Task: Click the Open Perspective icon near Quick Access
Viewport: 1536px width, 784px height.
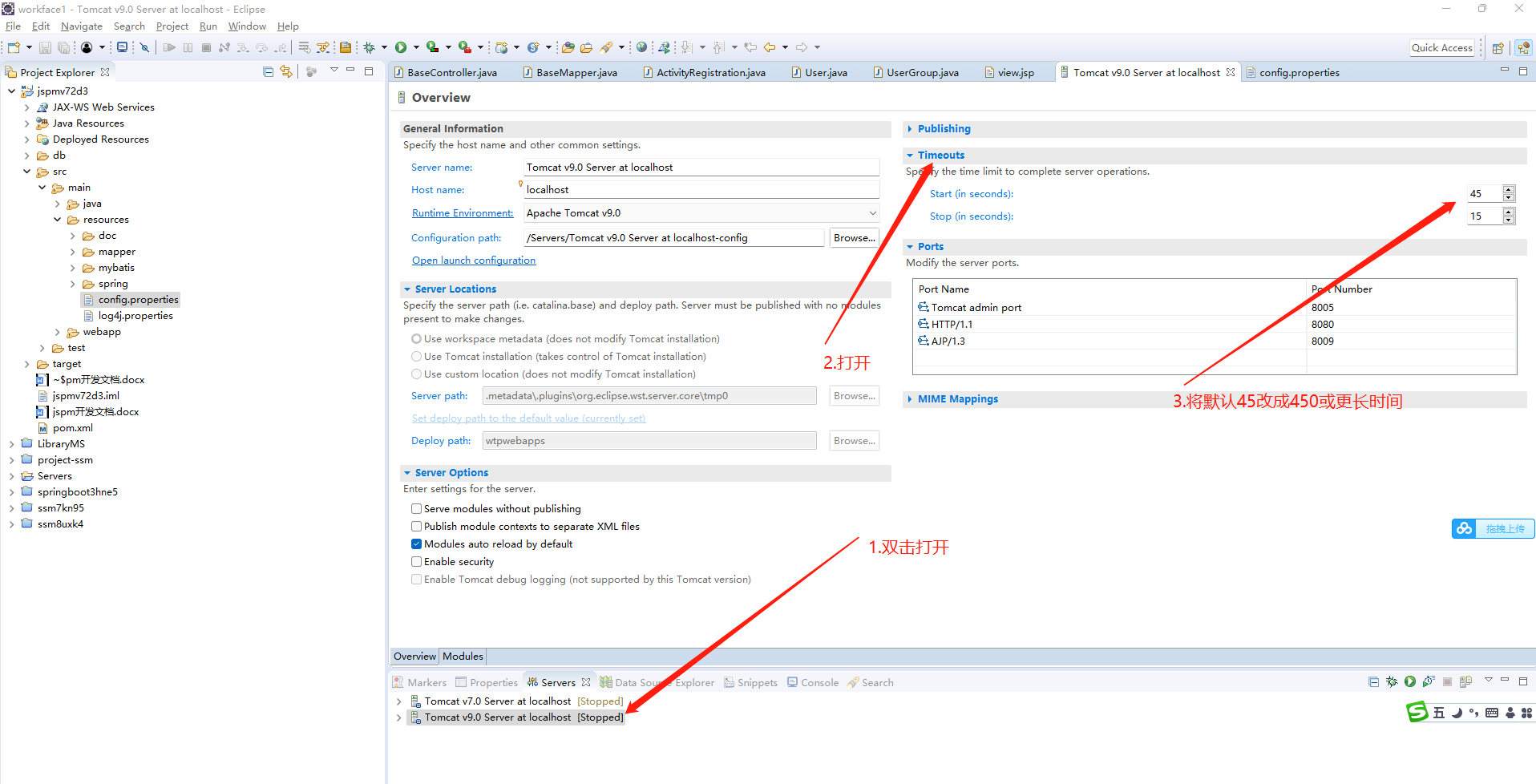Action: [x=1498, y=48]
